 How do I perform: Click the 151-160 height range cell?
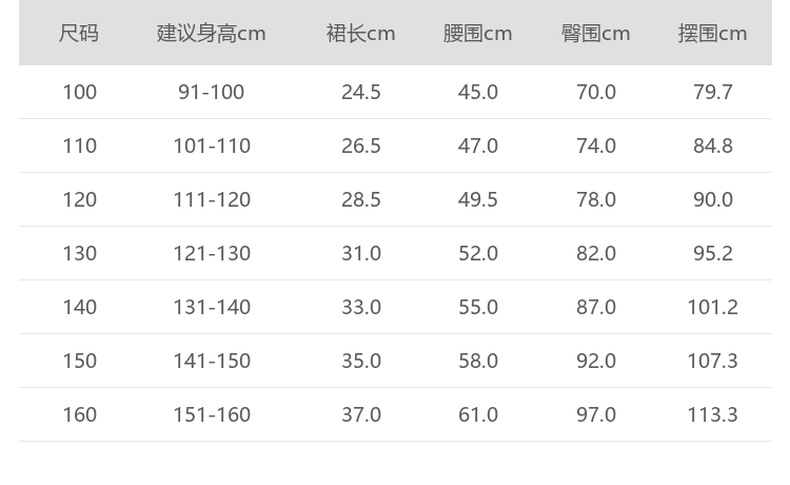tap(211, 414)
